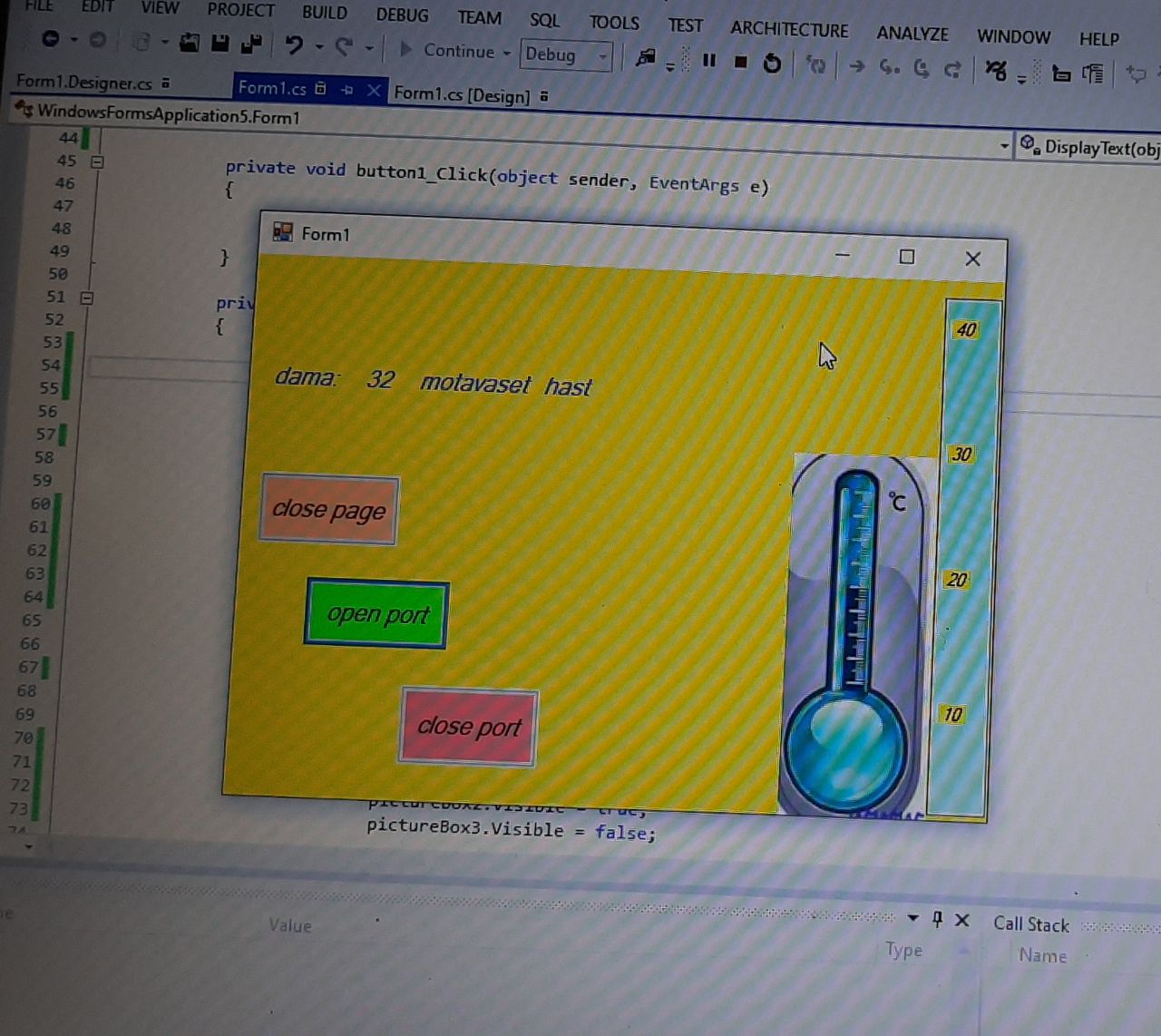Open the Debug configuration combo box

(566, 55)
